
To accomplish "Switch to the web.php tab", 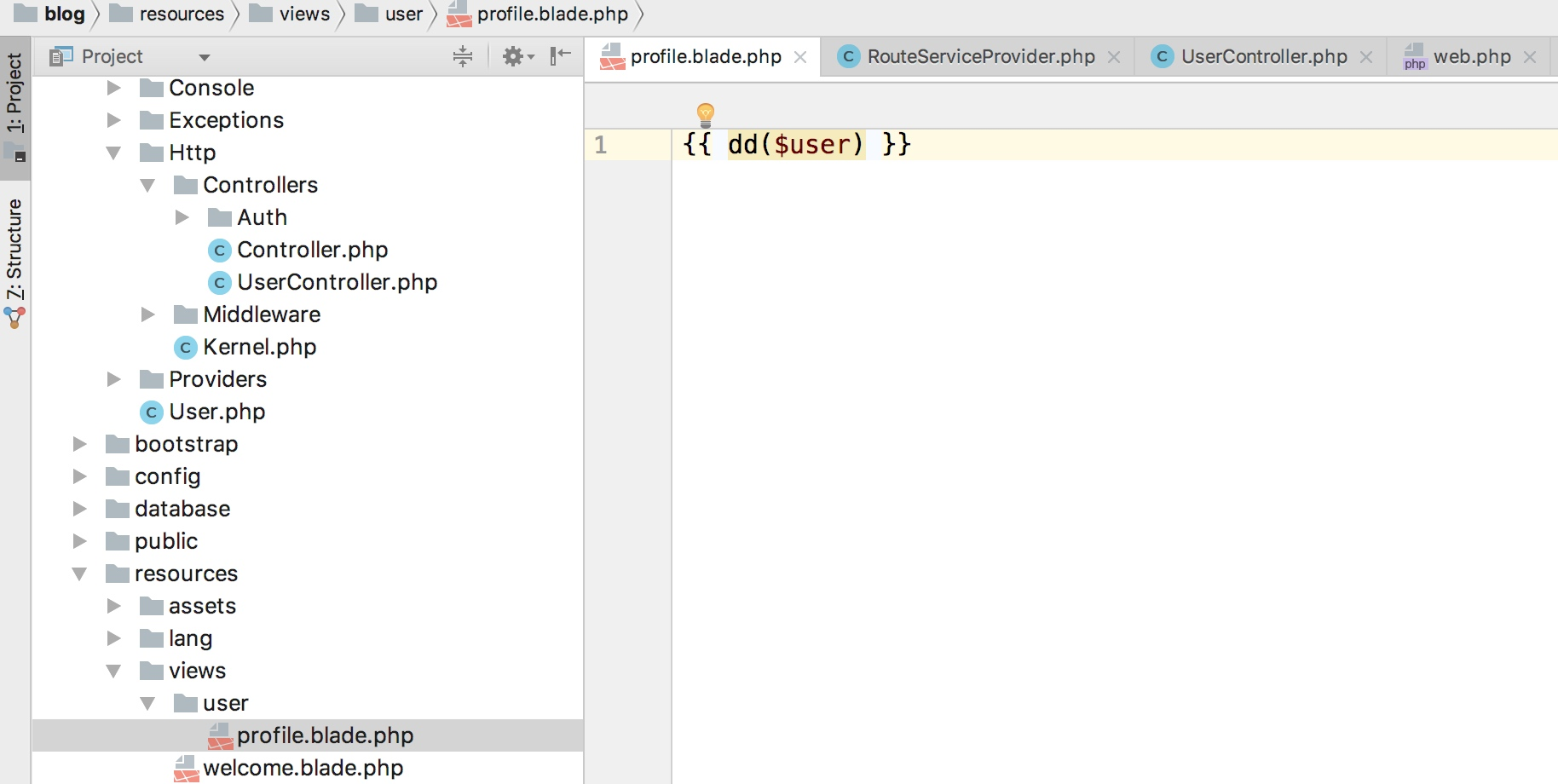I will 1471,56.
